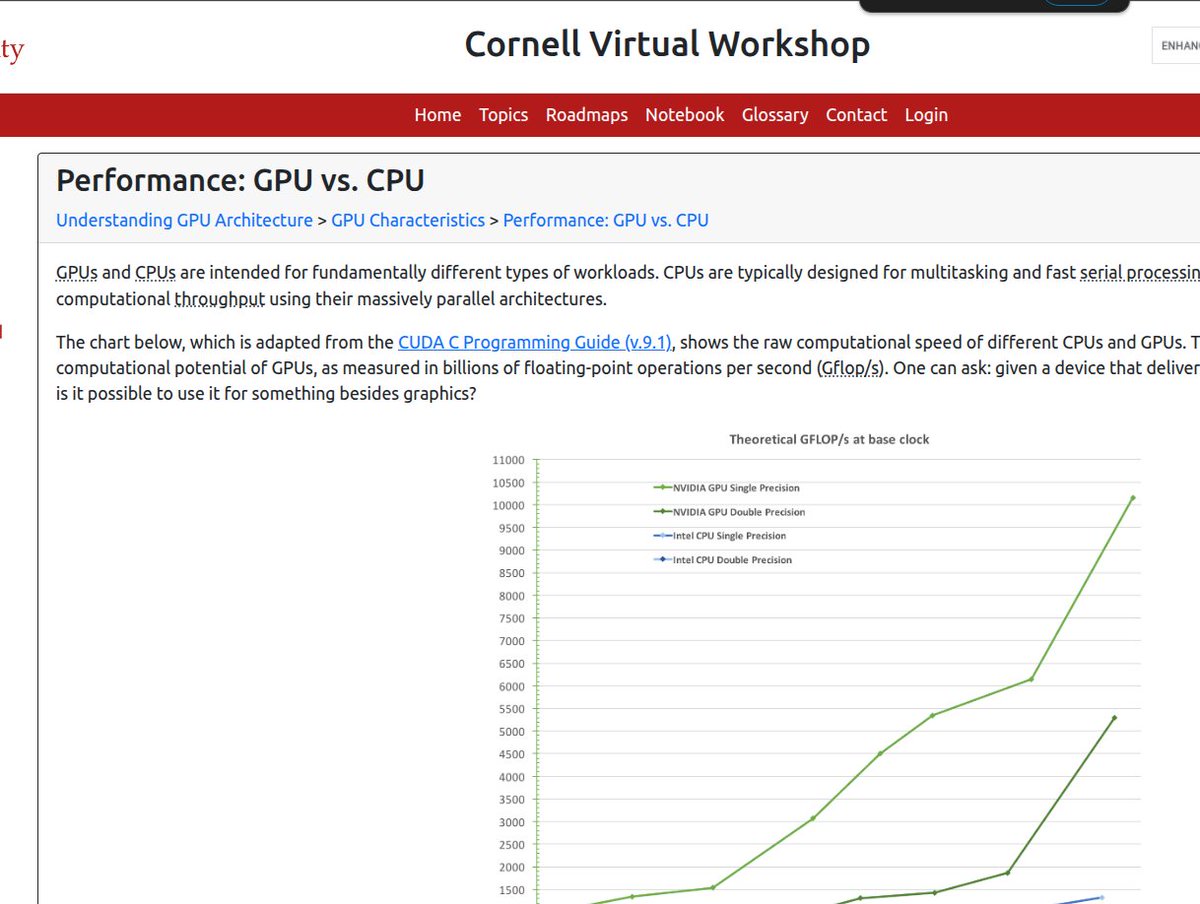The height and width of the screenshot is (904, 1200).
Task: Open the Home menu item
Action: pyautogui.click(x=438, y=115)
